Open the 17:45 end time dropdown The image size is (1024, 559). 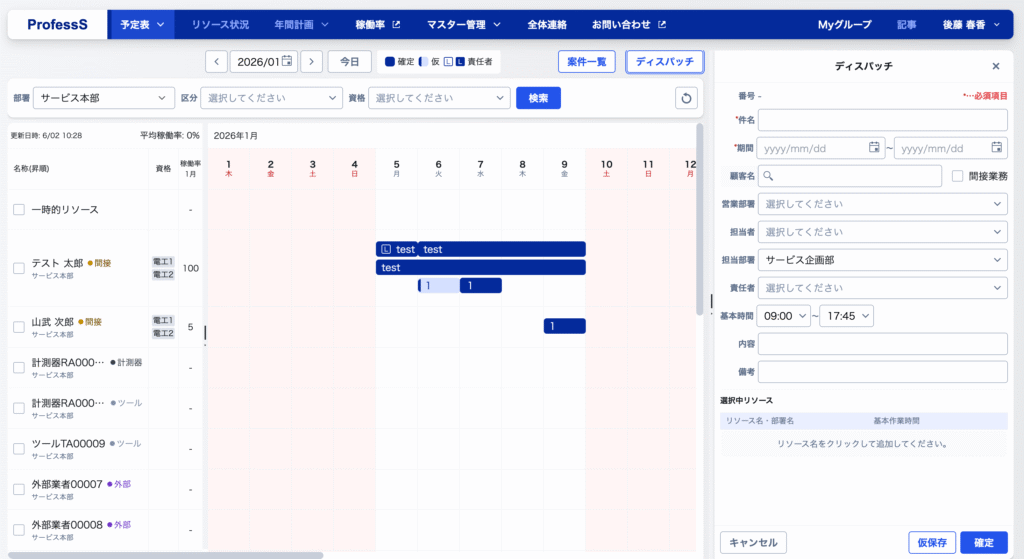tap(846, 316)
